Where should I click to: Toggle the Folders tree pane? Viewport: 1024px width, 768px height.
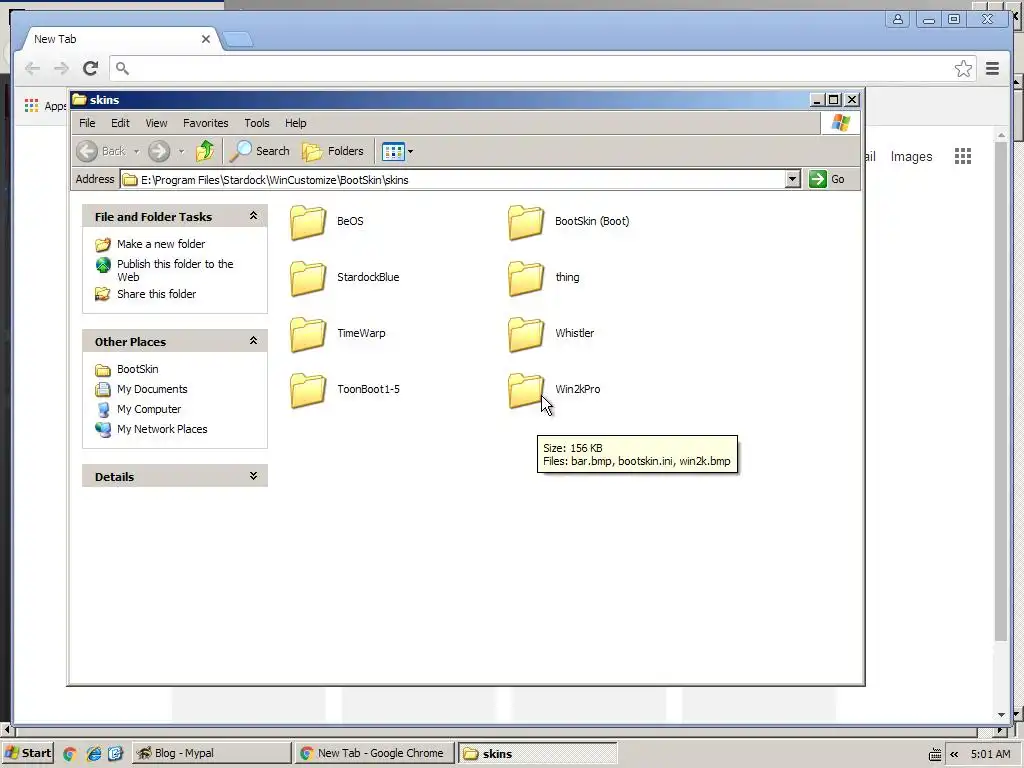tap(333, 151)
